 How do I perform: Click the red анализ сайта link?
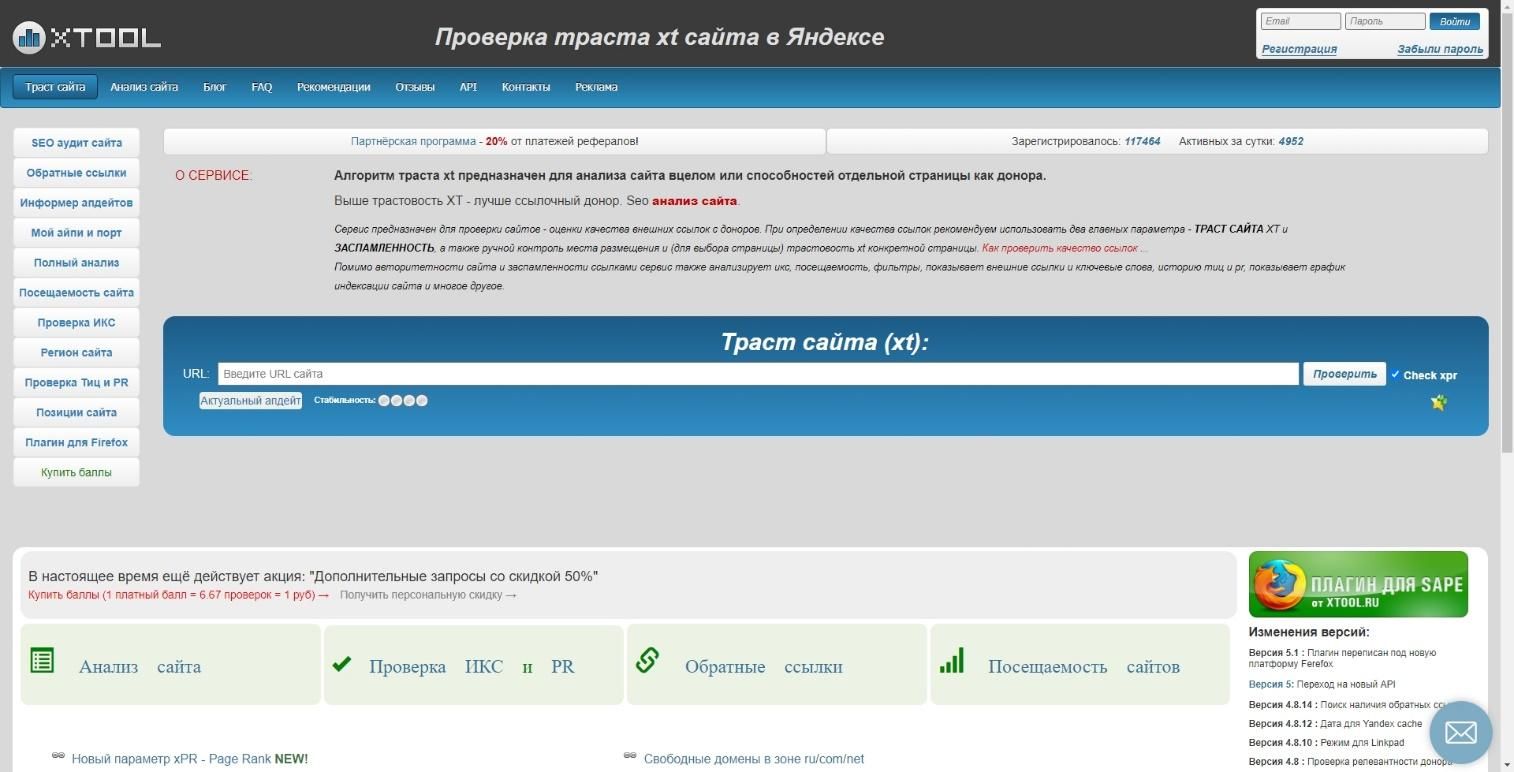pyautogui.click(x=694, y=201)
